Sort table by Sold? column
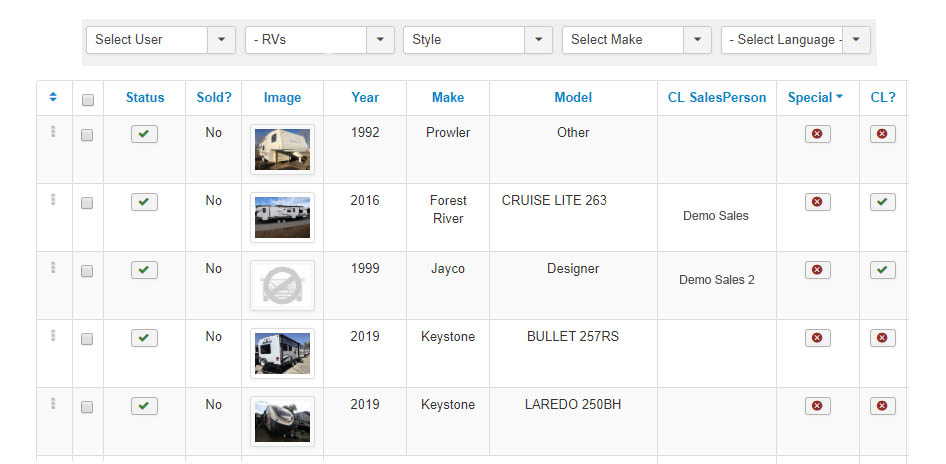 coord(214,98)
